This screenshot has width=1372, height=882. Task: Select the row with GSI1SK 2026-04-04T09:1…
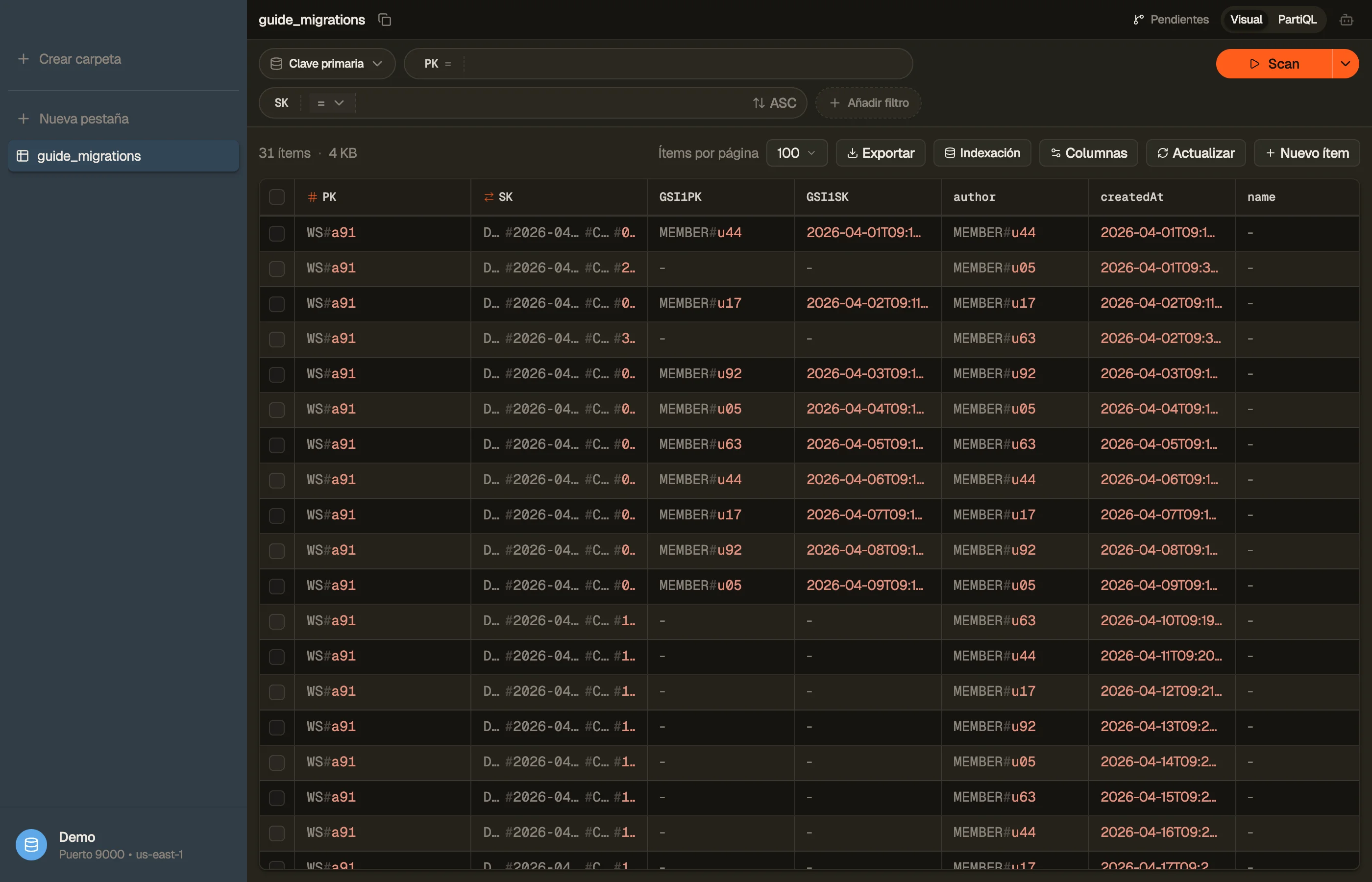tap(276, 410)
